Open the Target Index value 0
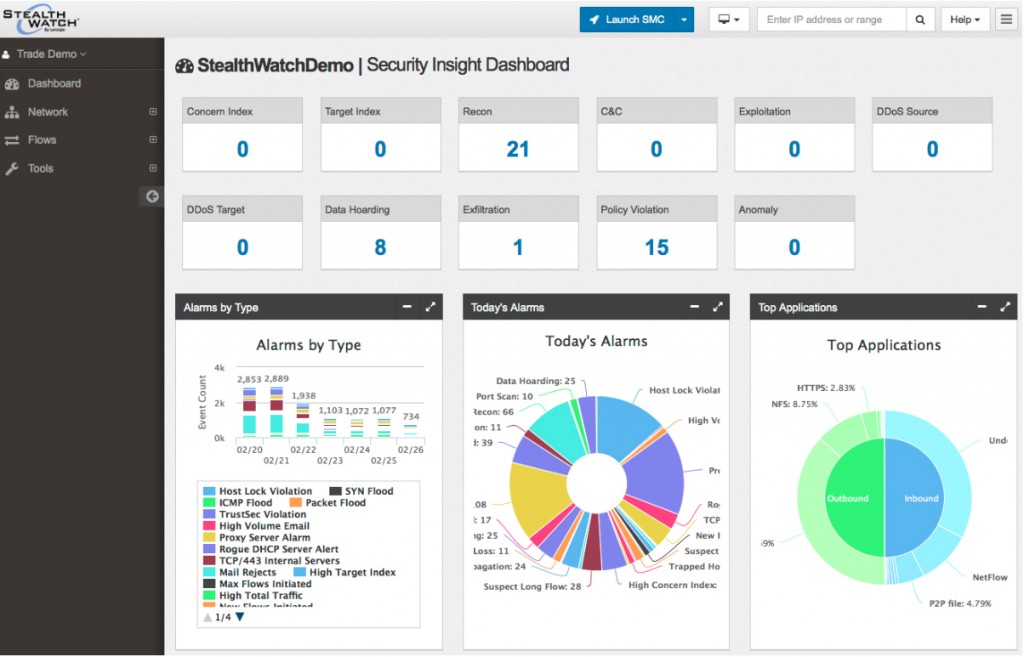1024x657 pixels. click(380, 149)
